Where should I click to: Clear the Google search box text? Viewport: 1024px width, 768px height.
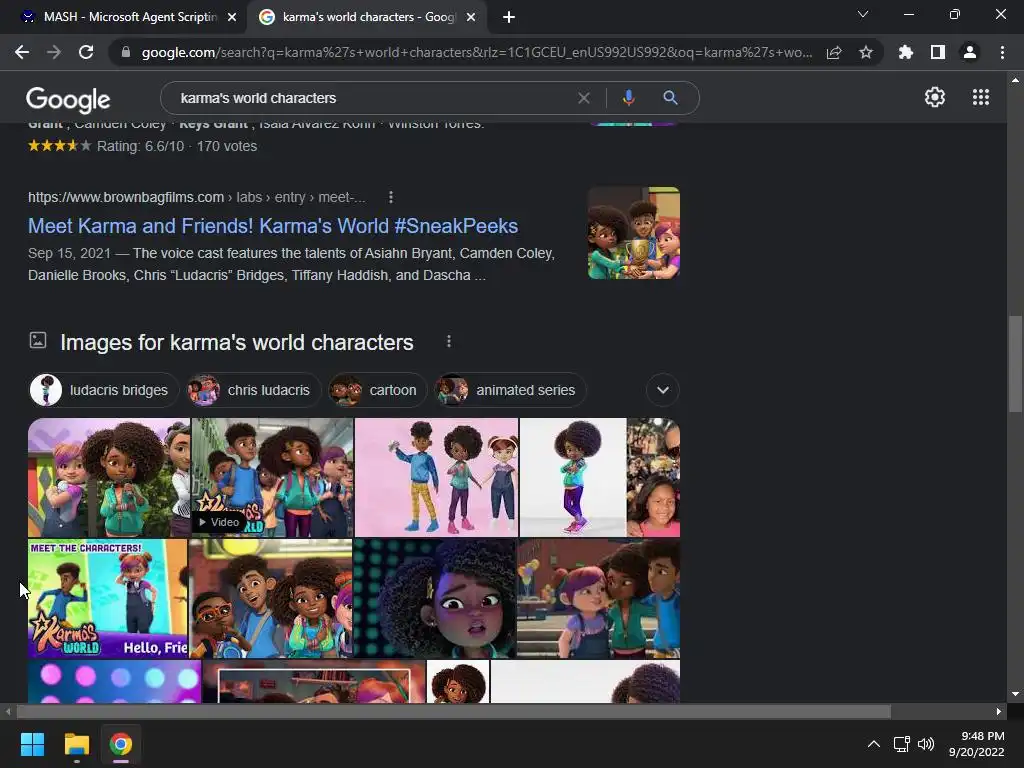[584, 98]
